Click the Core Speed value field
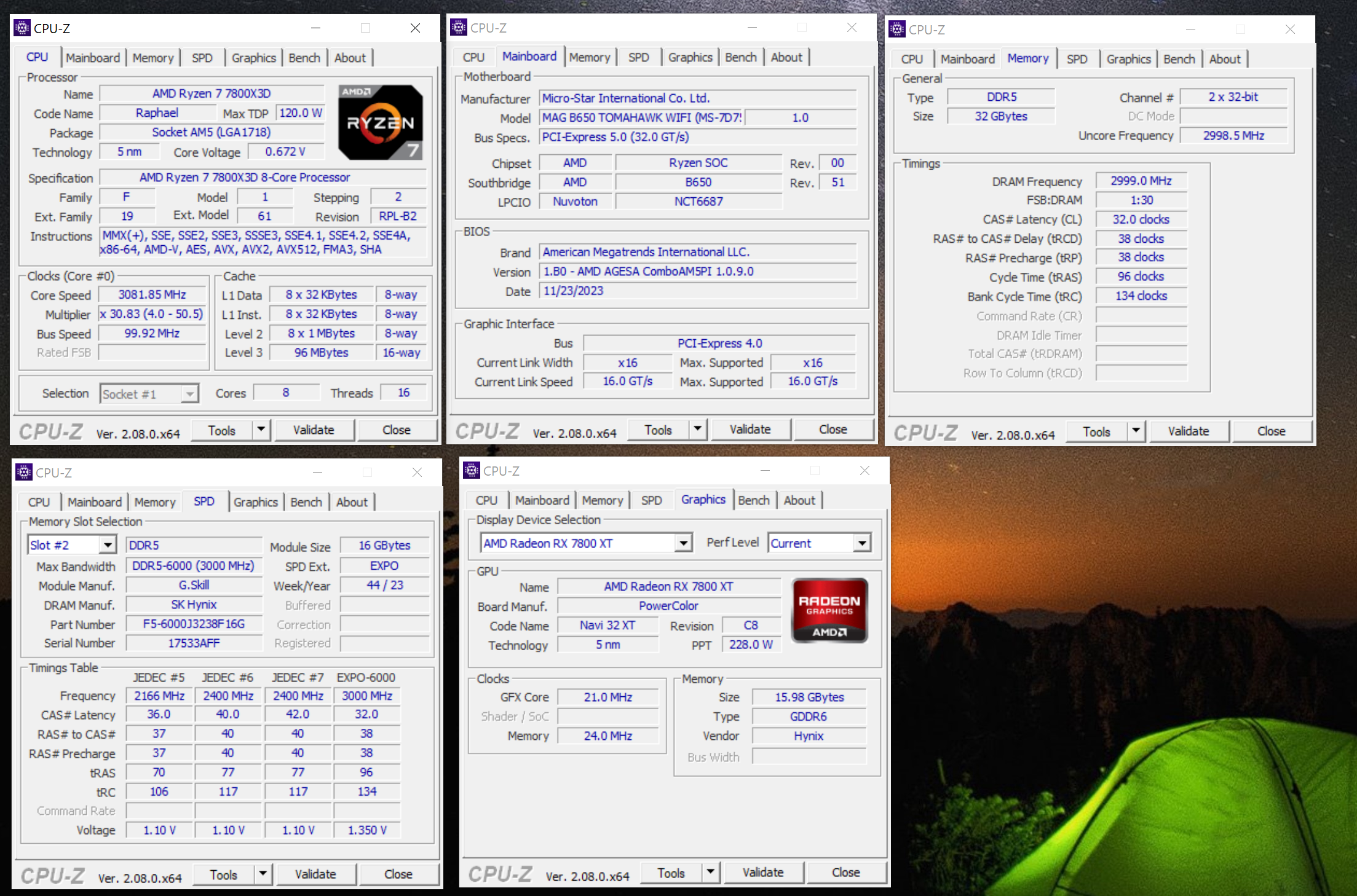 coord(152,295)
